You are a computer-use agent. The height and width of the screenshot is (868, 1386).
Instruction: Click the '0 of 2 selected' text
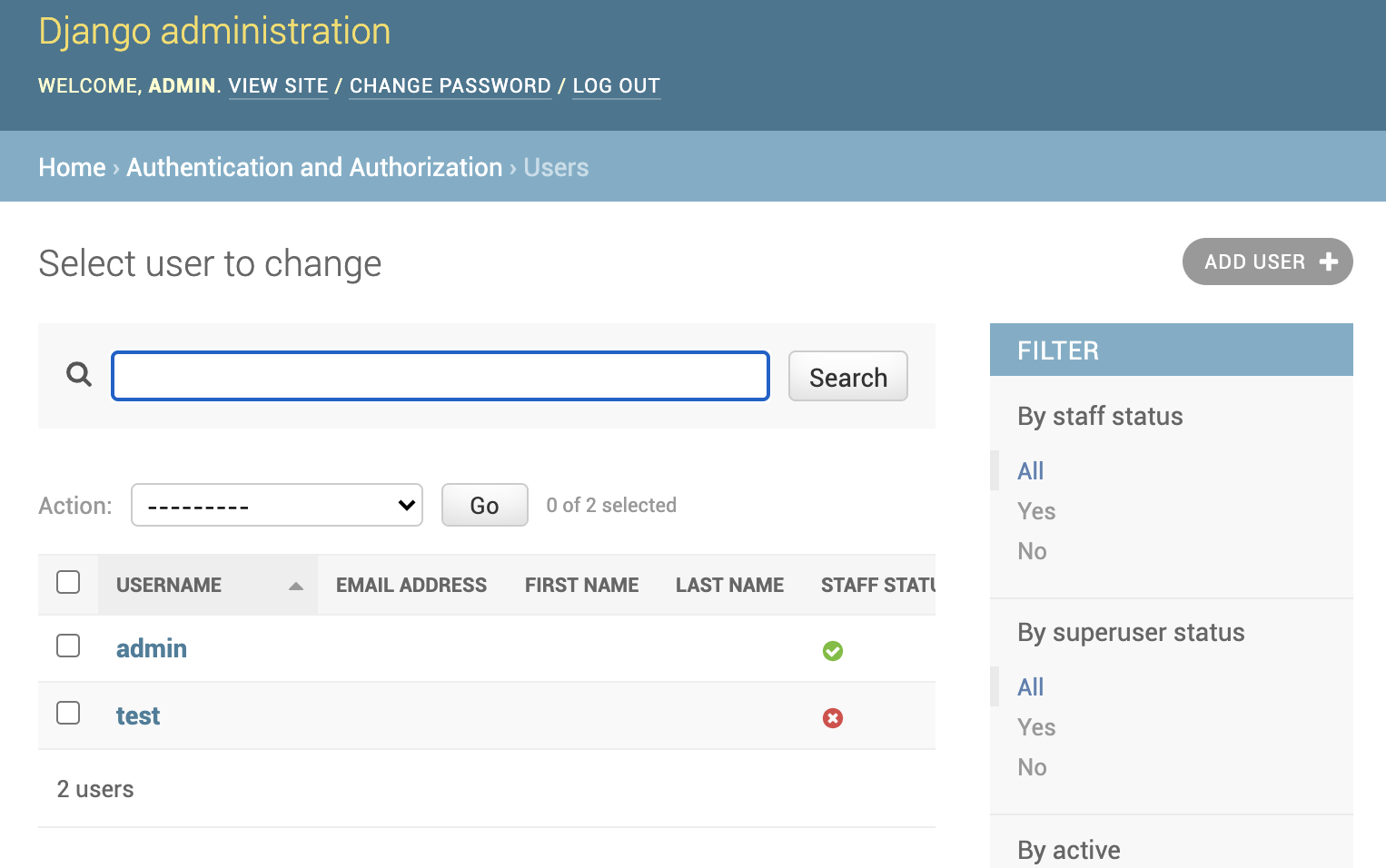pos(611,505)
